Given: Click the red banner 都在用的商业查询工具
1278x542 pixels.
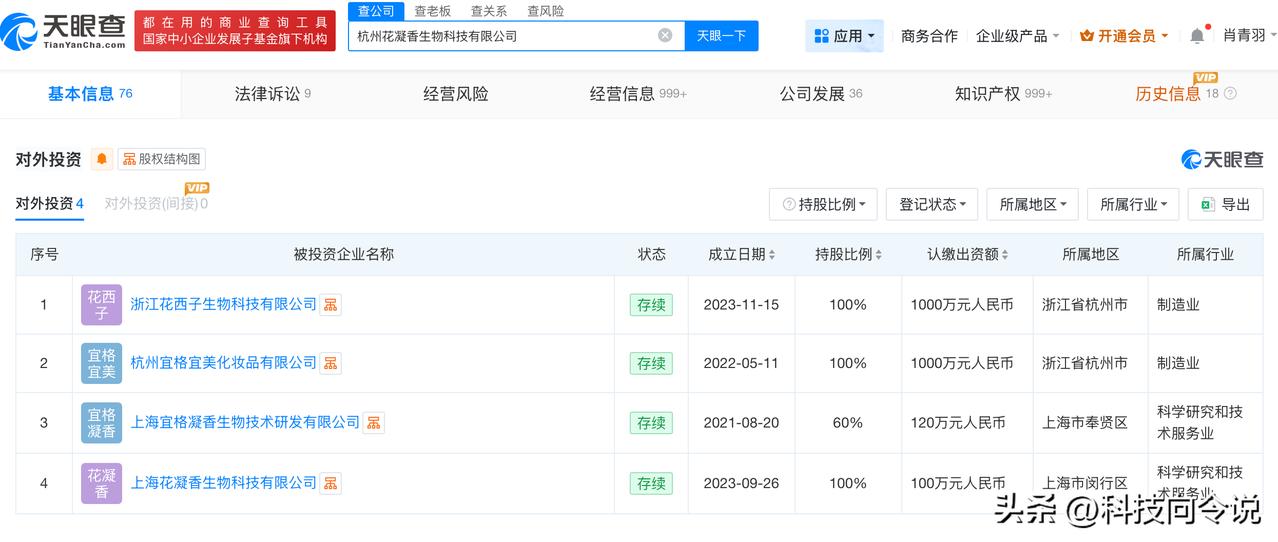Looking at the screenshot, I should [235, 31].
